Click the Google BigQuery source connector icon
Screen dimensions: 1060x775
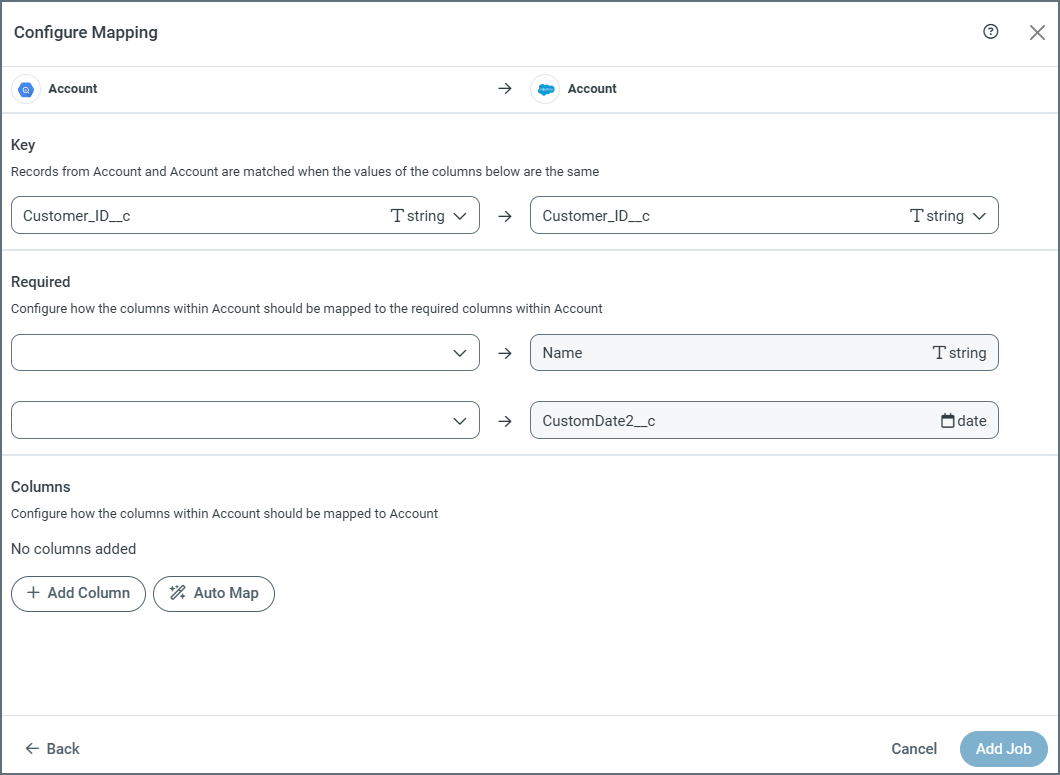(25, 88)
